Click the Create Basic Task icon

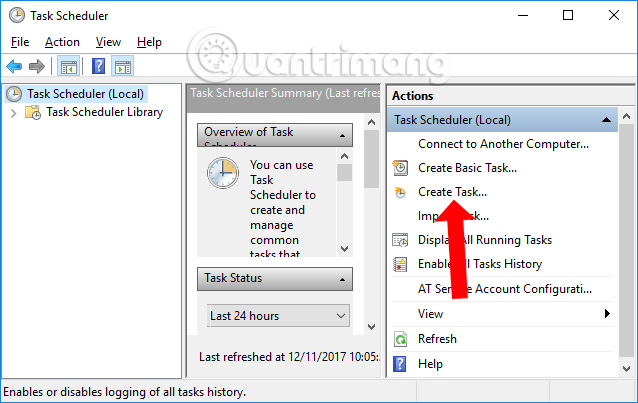[400, 168]
